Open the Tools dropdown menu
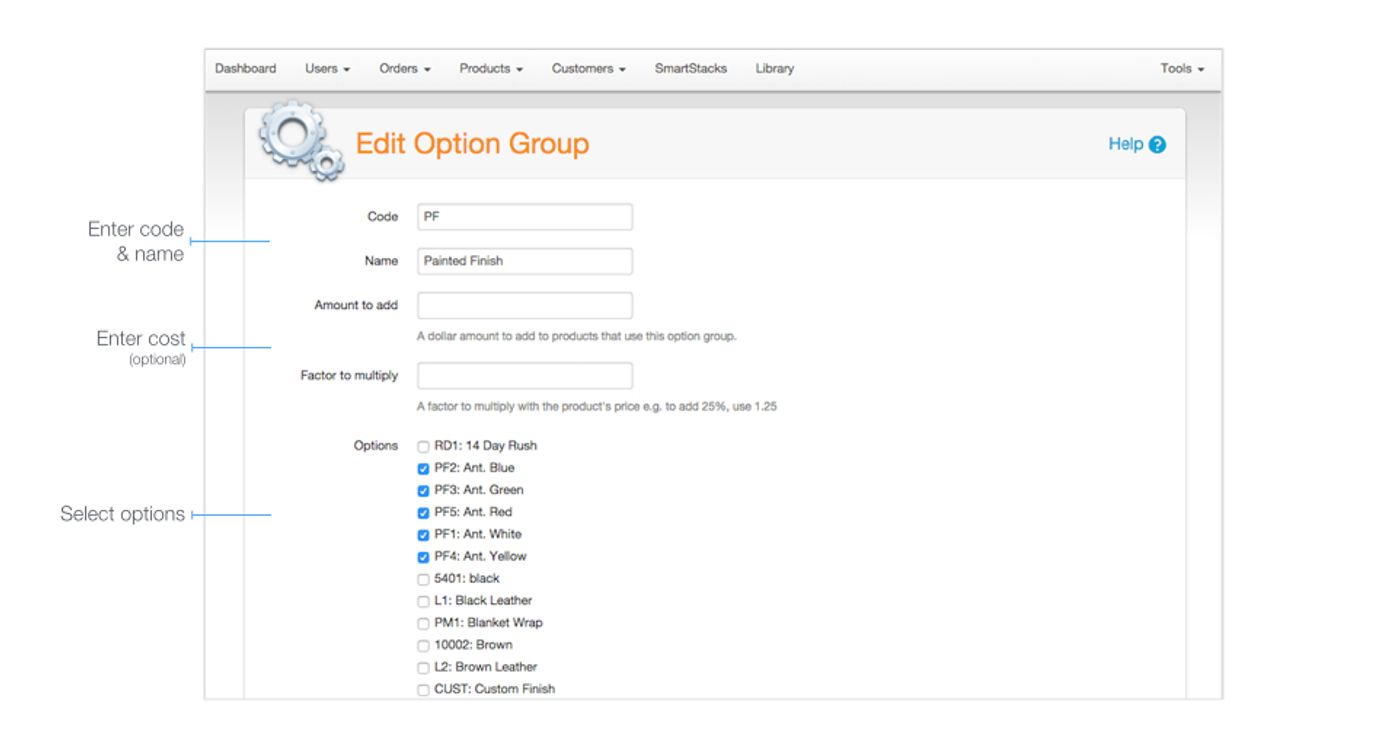The width and height of the screenshot is (1400, 754). click(x=1182, y=69)
